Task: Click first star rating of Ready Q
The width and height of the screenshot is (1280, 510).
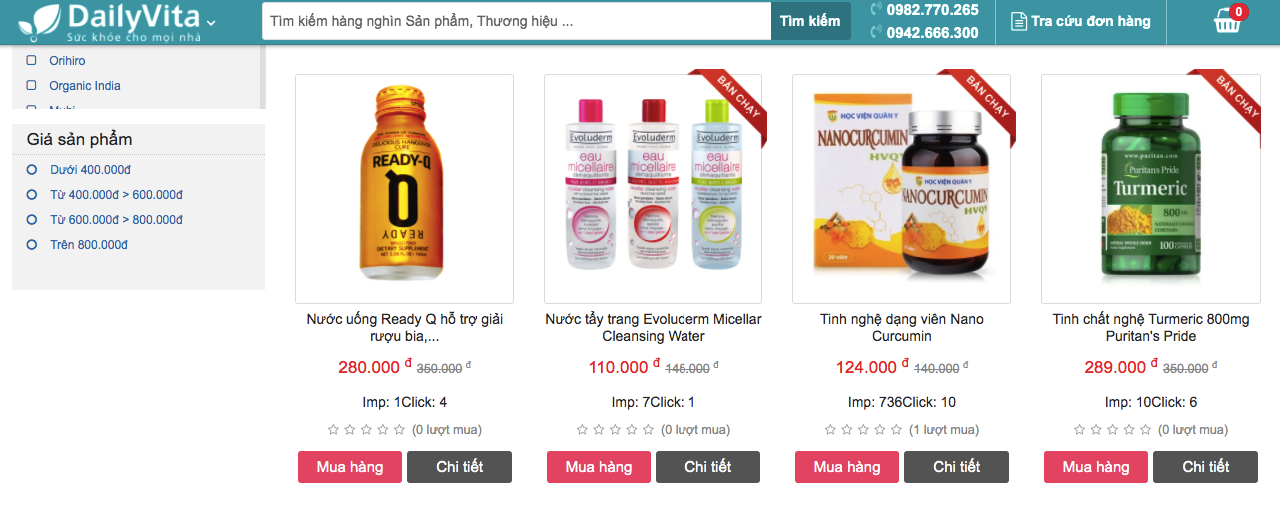Action: coord(334,430)
